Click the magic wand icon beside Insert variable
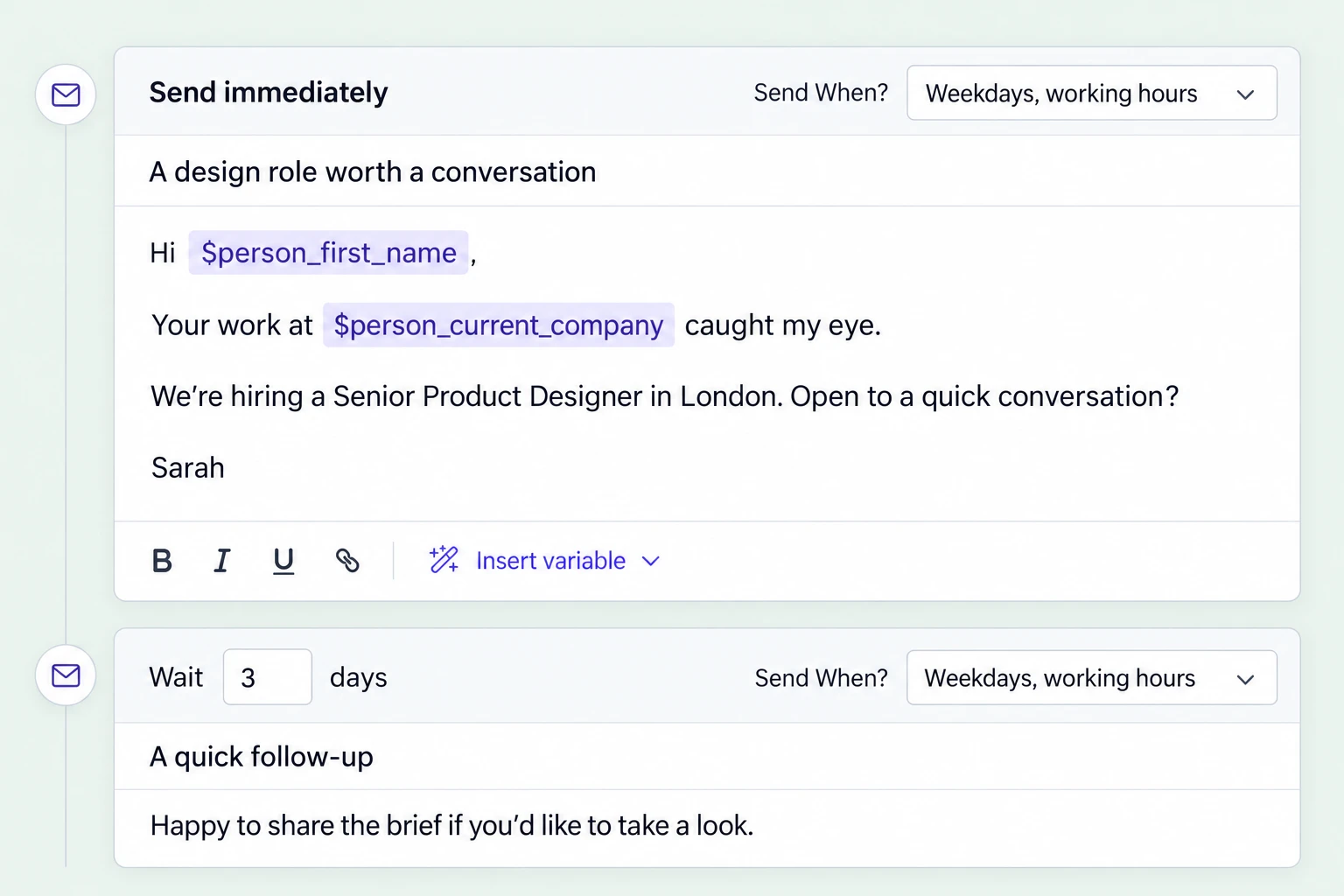Image resolution: width=1344 pixels, height=896 pixels. point(444,559)
